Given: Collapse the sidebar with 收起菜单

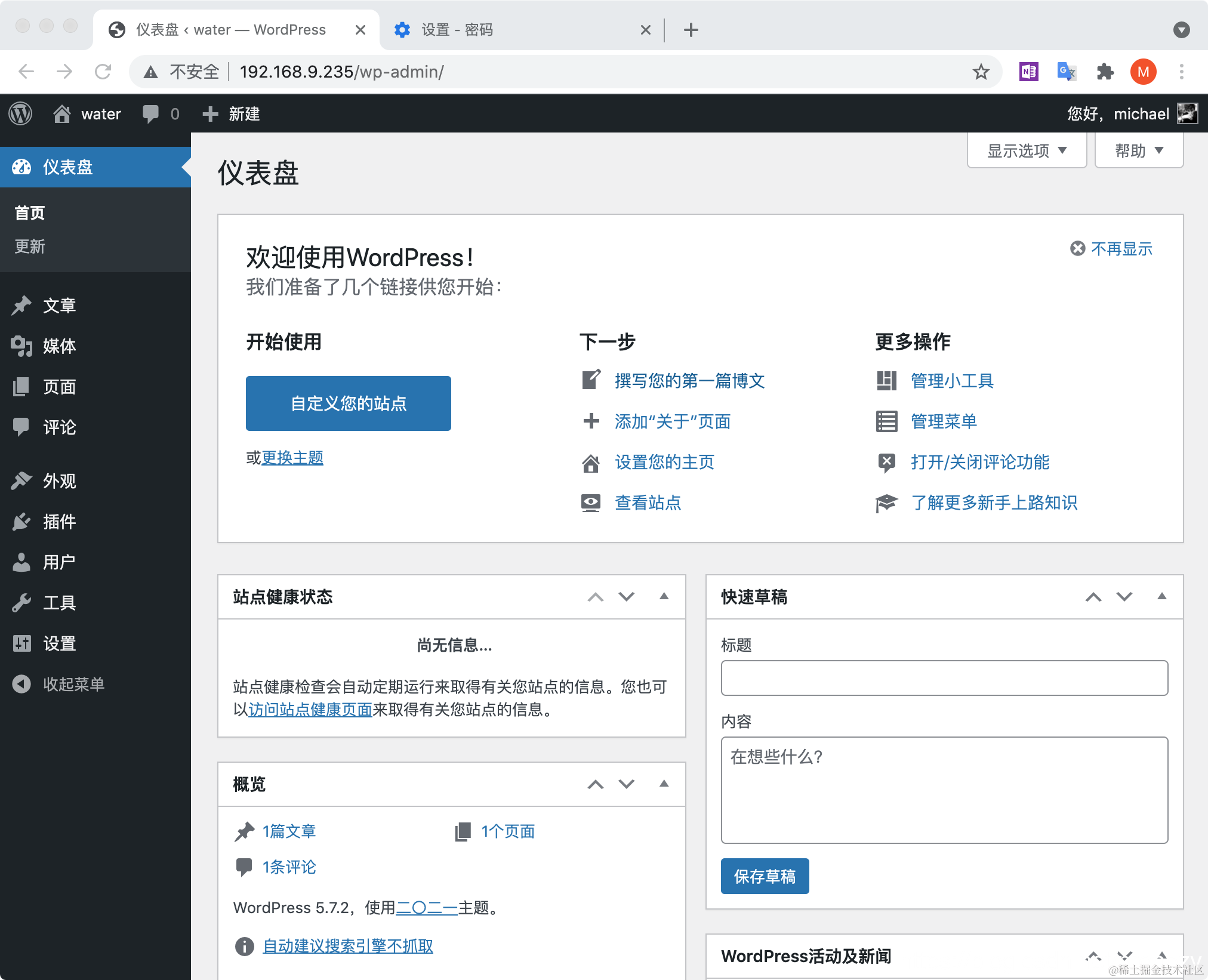Looking at the screenshot, I should click(x=73, y=684).
